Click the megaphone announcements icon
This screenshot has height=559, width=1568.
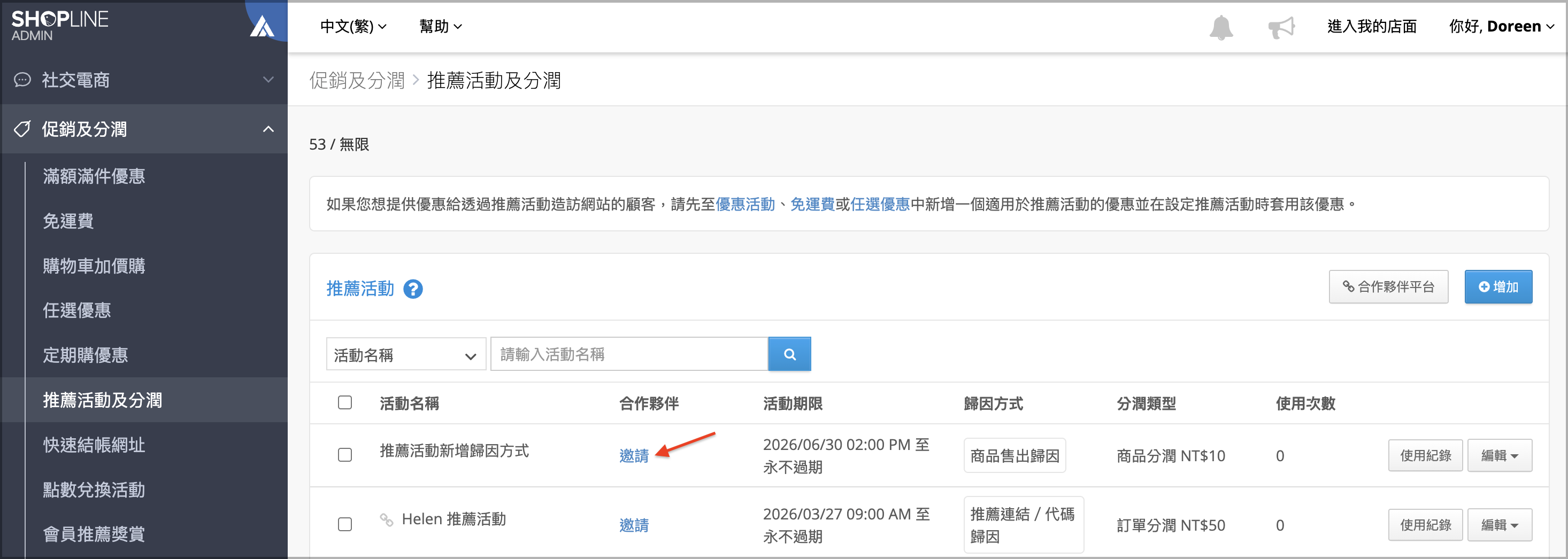tap(1281, 27)
